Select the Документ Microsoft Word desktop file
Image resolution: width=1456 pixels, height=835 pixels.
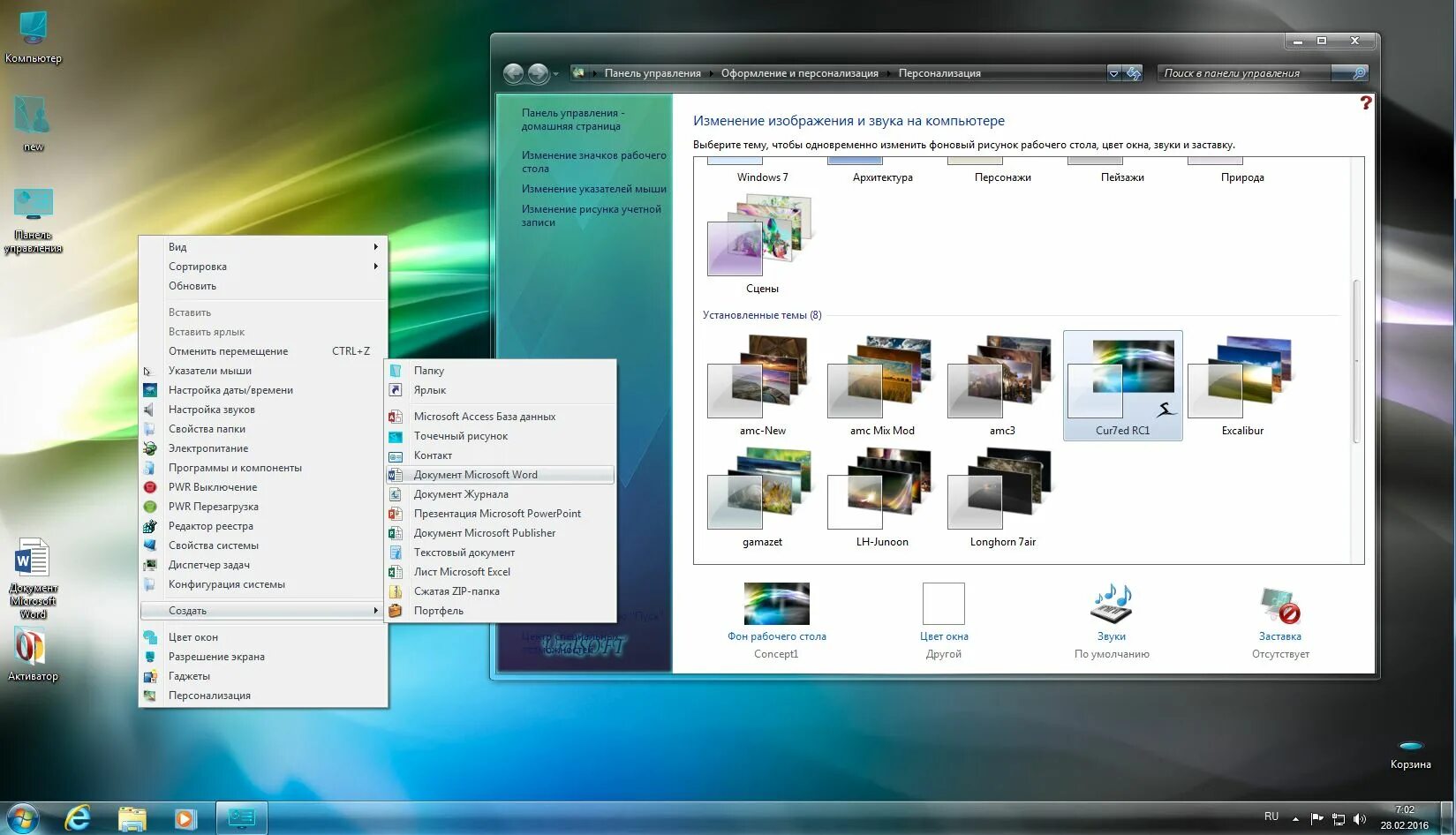point(33,578)
